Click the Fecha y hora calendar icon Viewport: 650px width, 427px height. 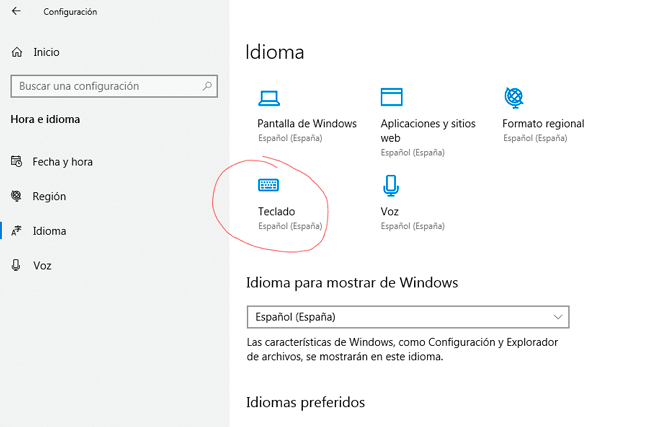(16, 161)
